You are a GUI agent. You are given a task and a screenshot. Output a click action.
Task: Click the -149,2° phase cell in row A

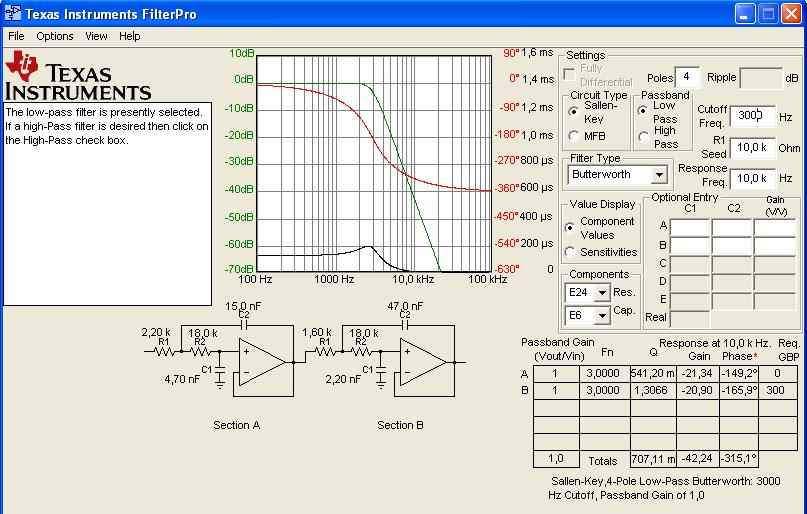(739, 374)
